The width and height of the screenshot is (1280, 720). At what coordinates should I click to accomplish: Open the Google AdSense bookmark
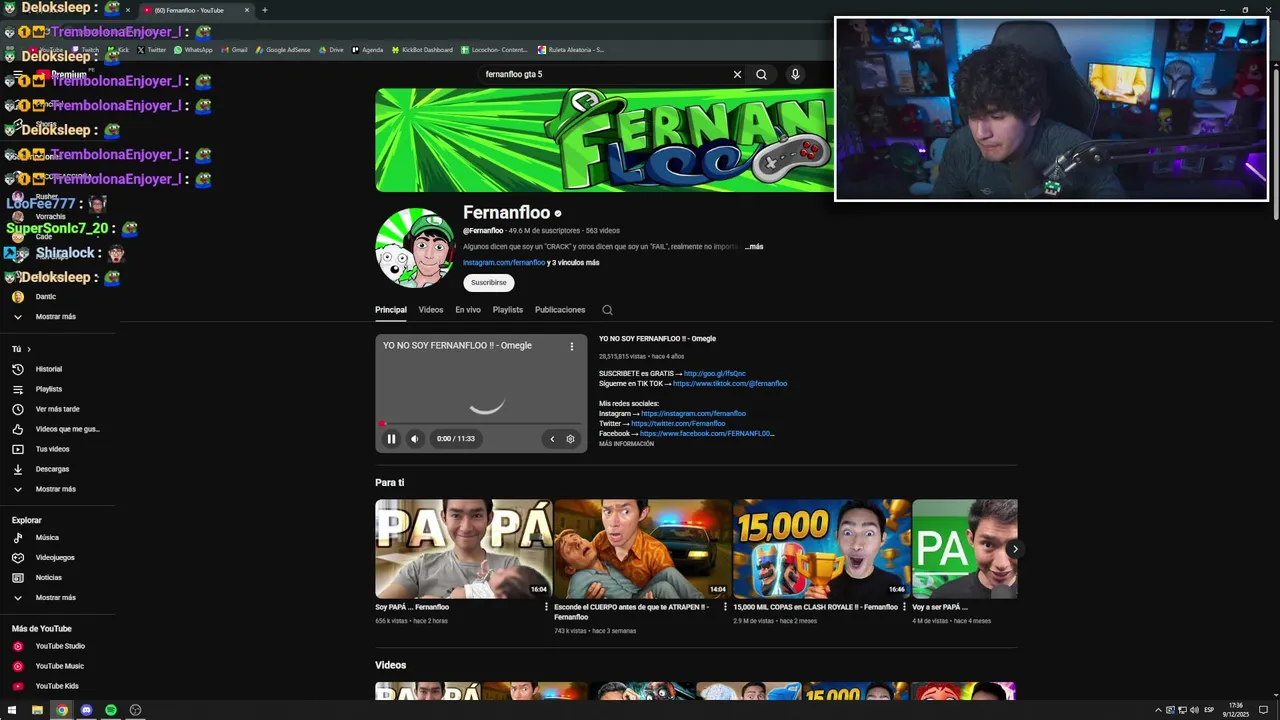click(281, 50)
